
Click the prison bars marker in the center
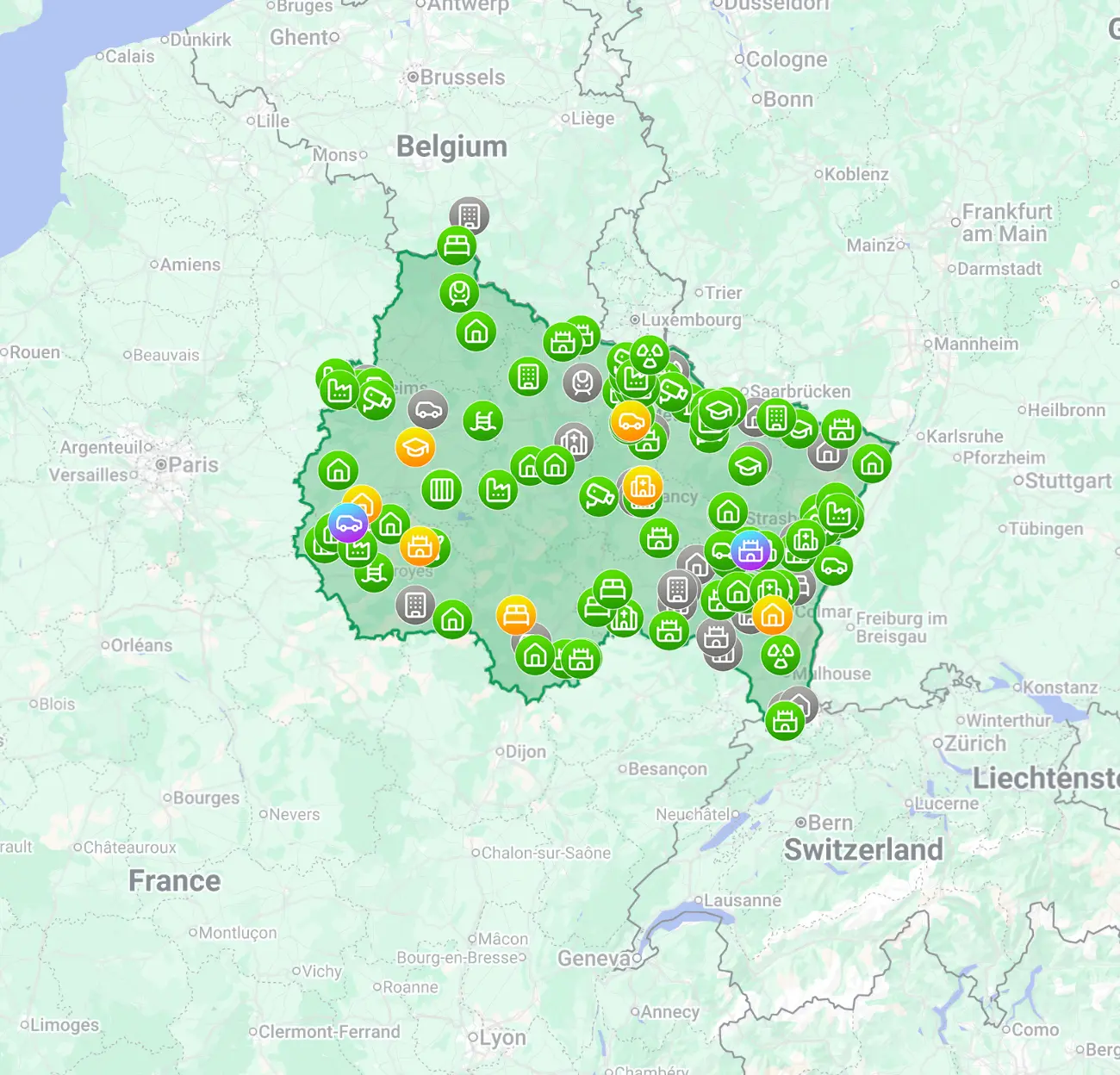click(440, 490)
